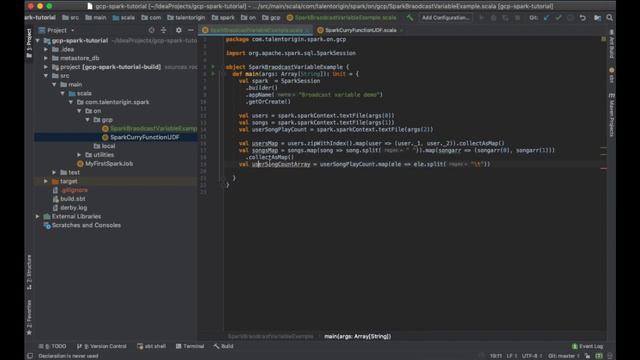Toggle the Structure tool window sidebar button
The image size is (640, 360).
(29, 272)
